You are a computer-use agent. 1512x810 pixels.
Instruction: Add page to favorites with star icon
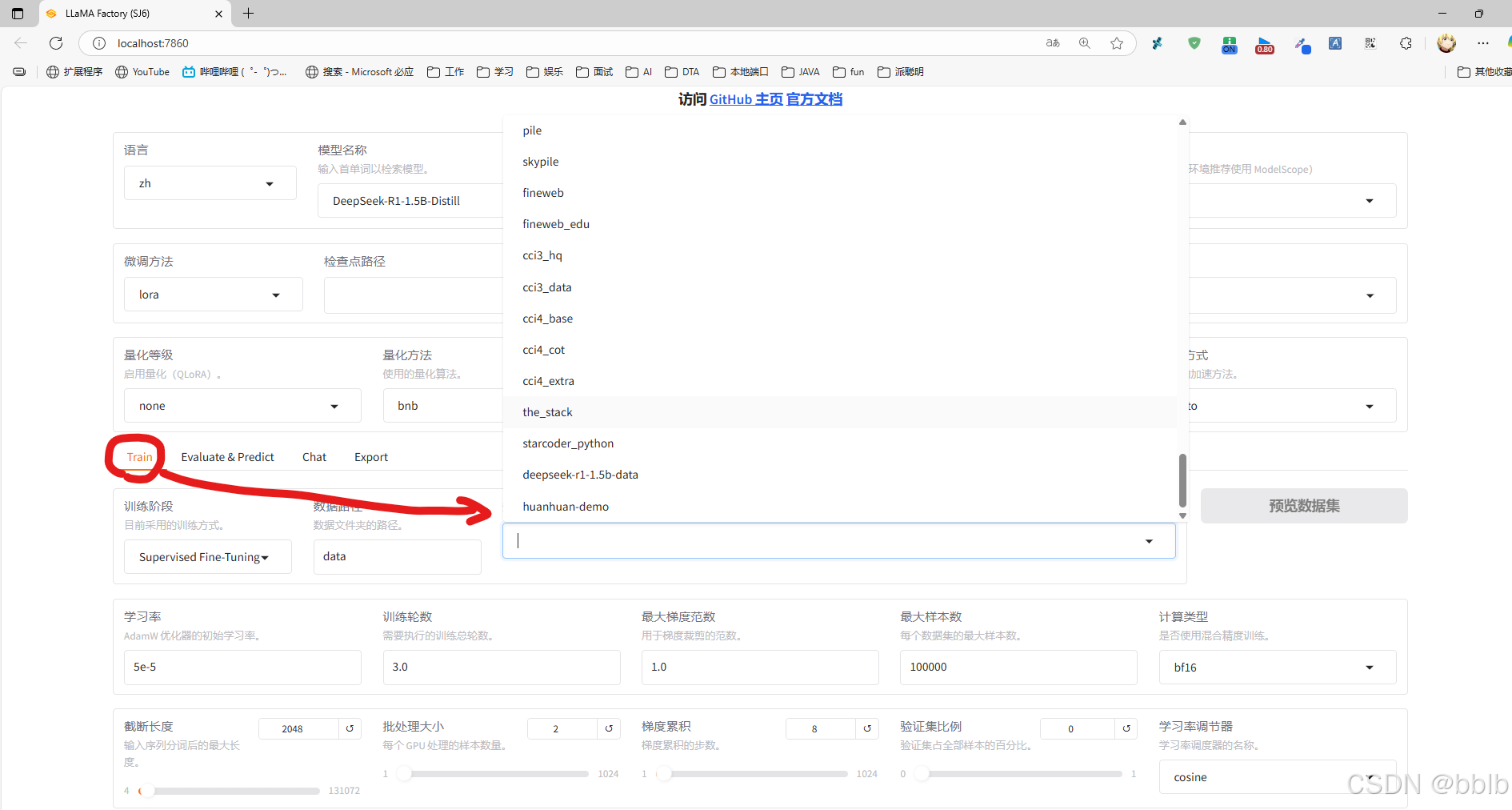[1117, 43]
